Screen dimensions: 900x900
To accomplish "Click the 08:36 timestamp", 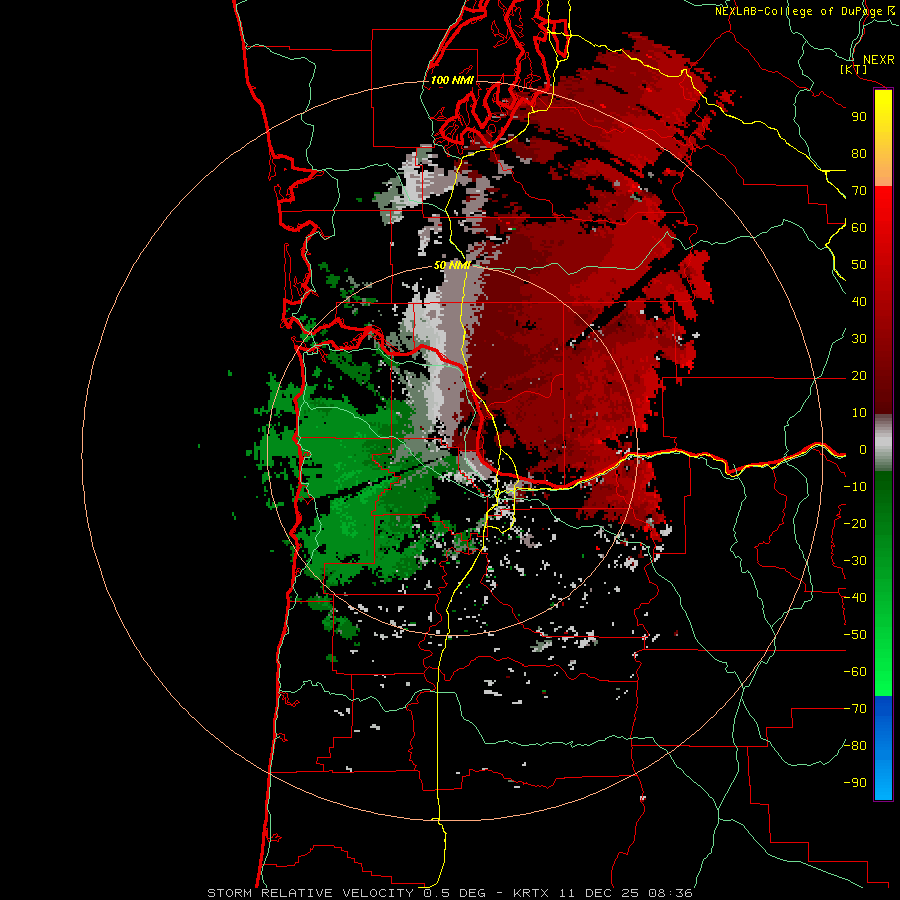I will click(670, 893).
